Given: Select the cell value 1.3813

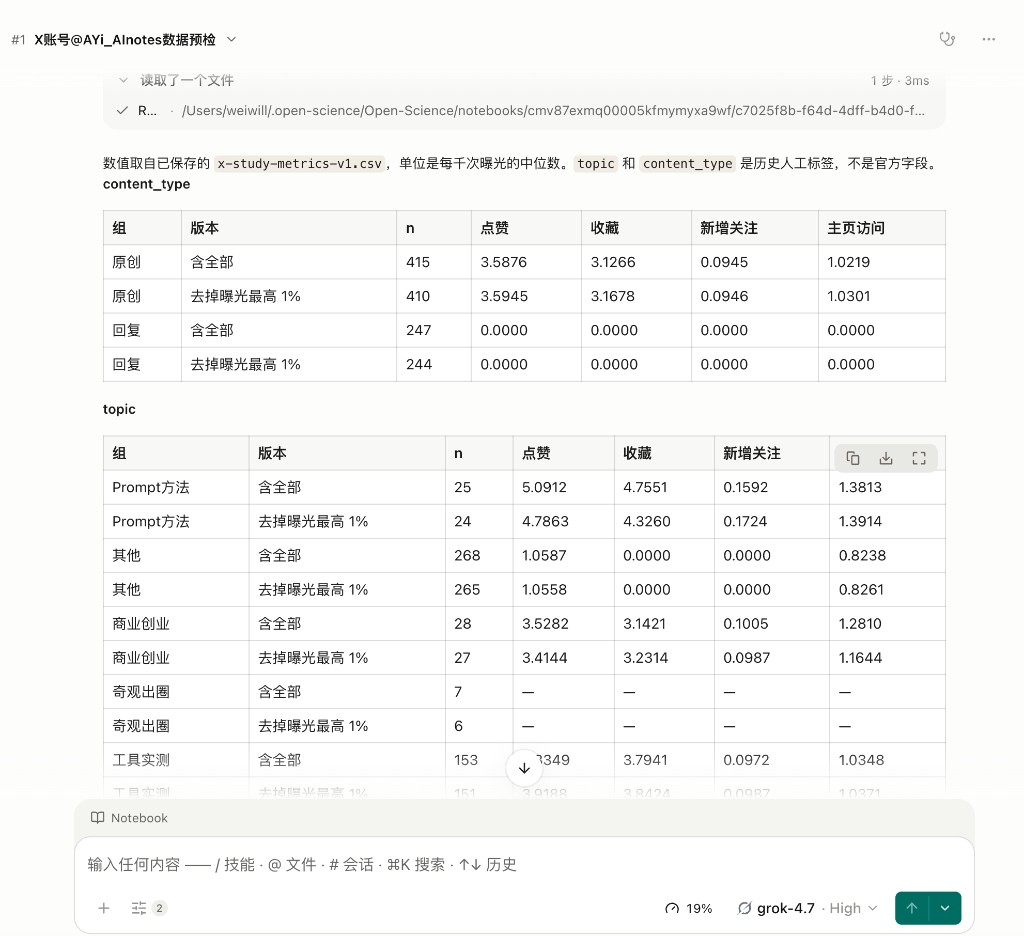Looking at the screenshot, I should point(860,487).
